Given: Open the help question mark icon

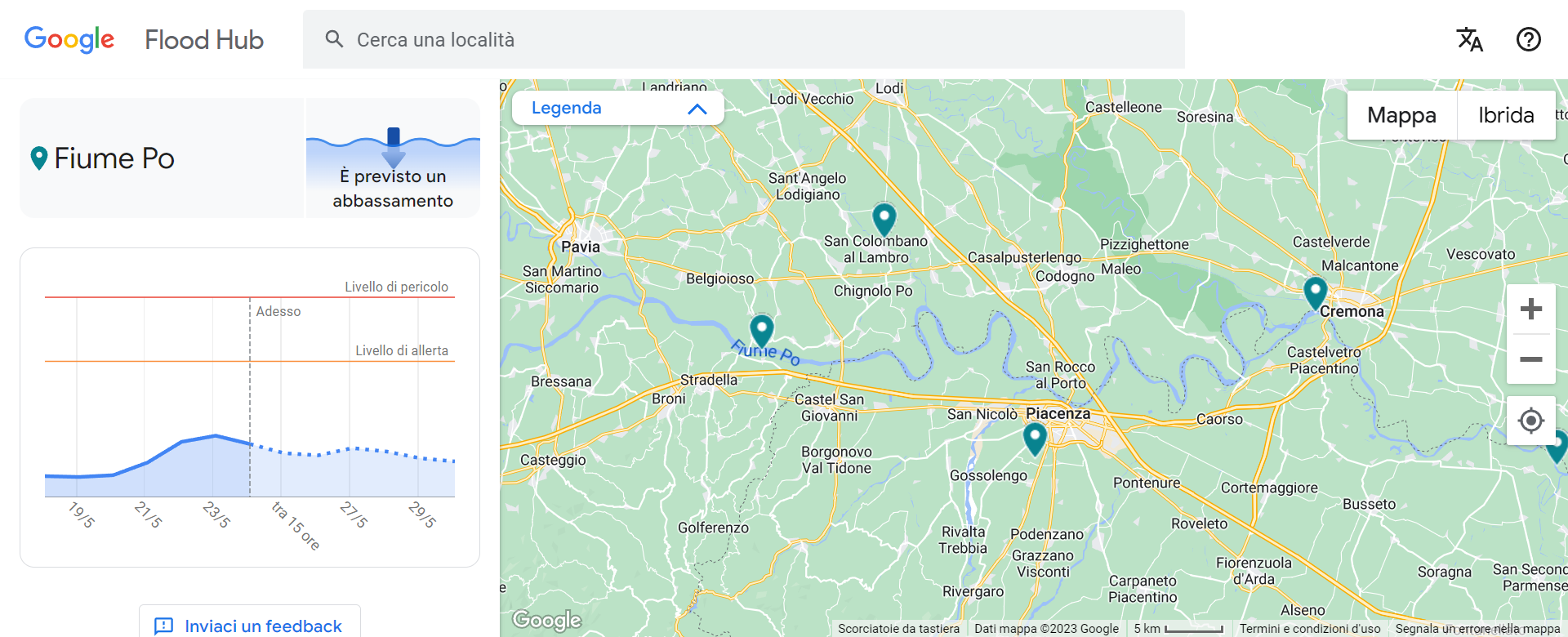Looking at the screenshot, I should click(x=1528, y=39).
